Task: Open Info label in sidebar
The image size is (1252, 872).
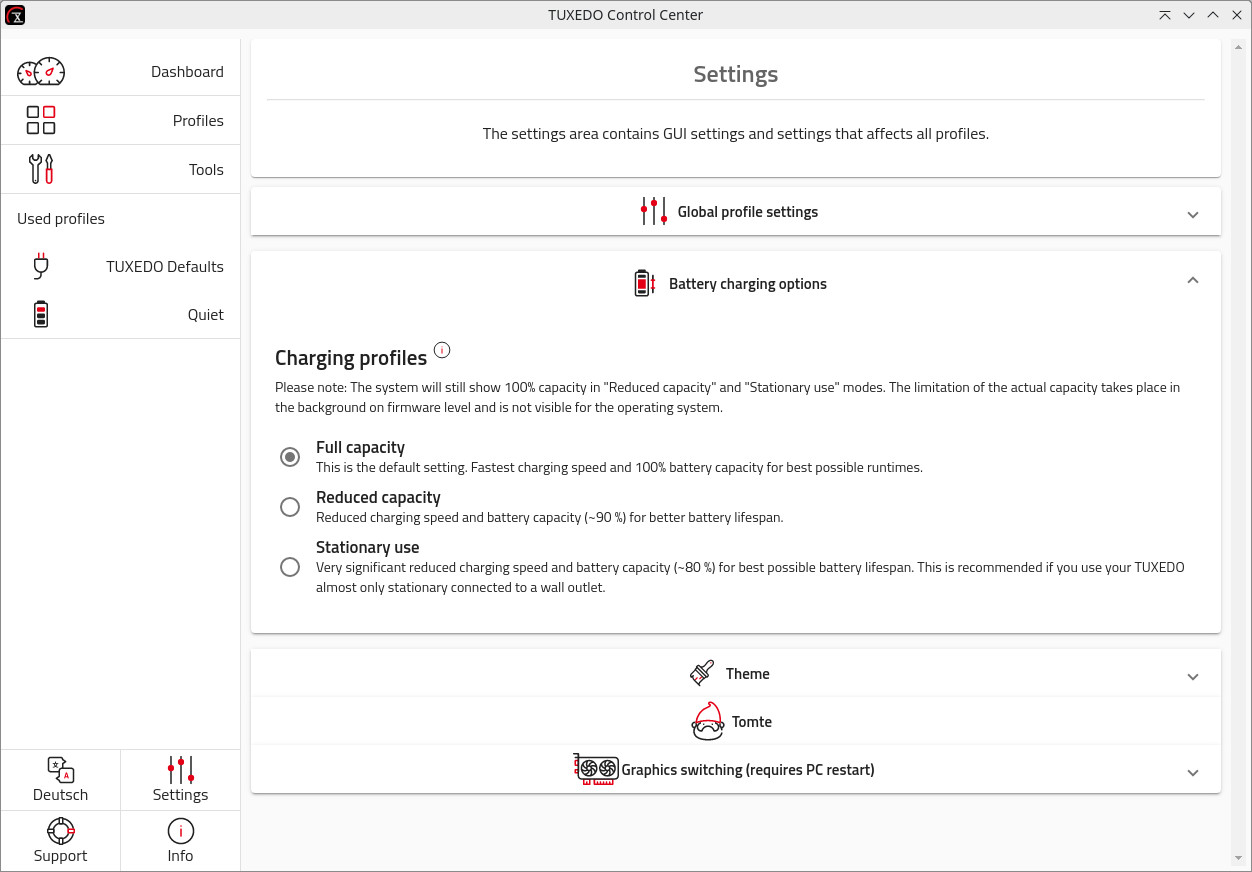Action: (x=180, y=856)
